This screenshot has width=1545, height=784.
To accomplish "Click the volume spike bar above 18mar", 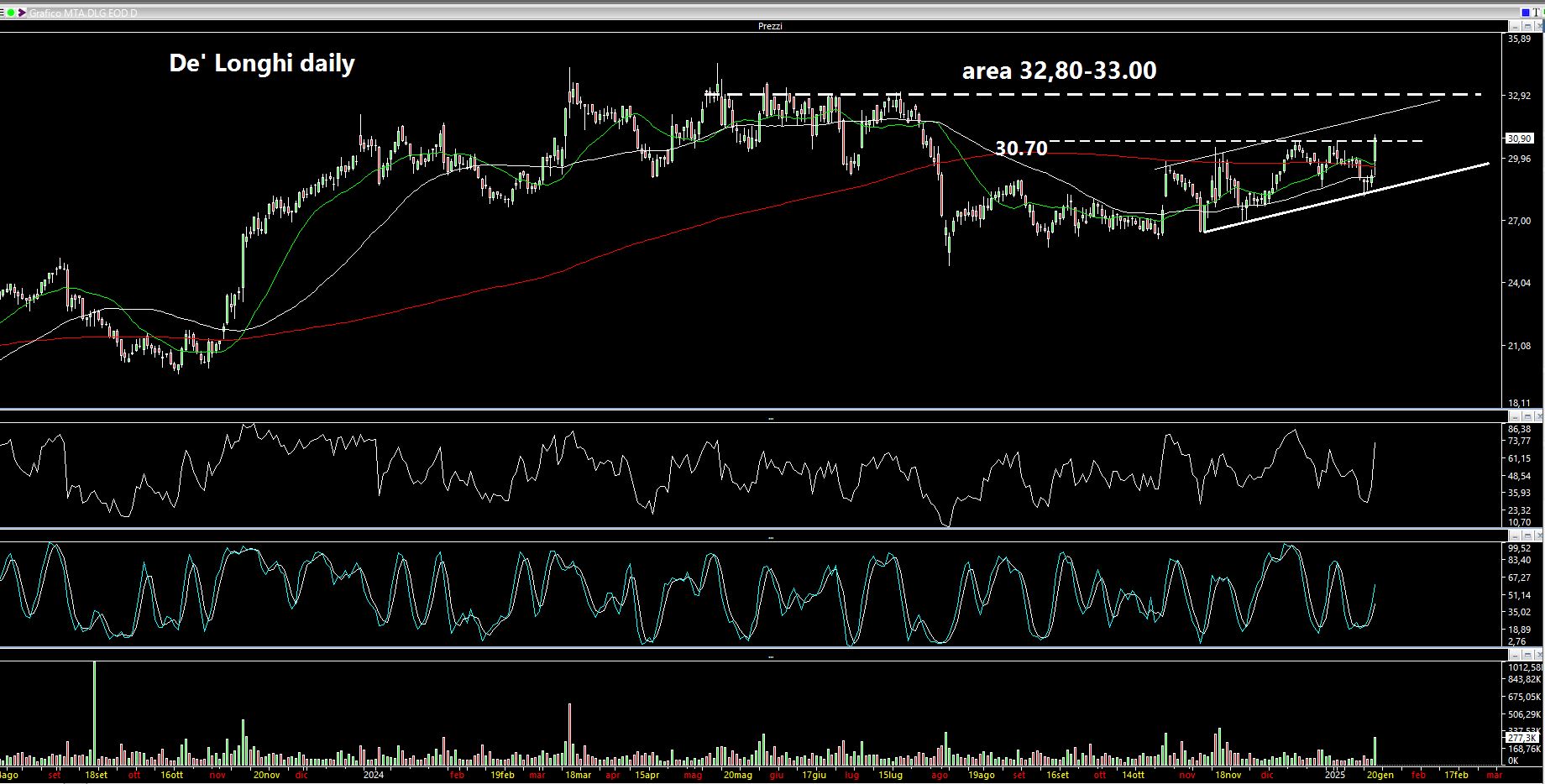I will [569, 734].
